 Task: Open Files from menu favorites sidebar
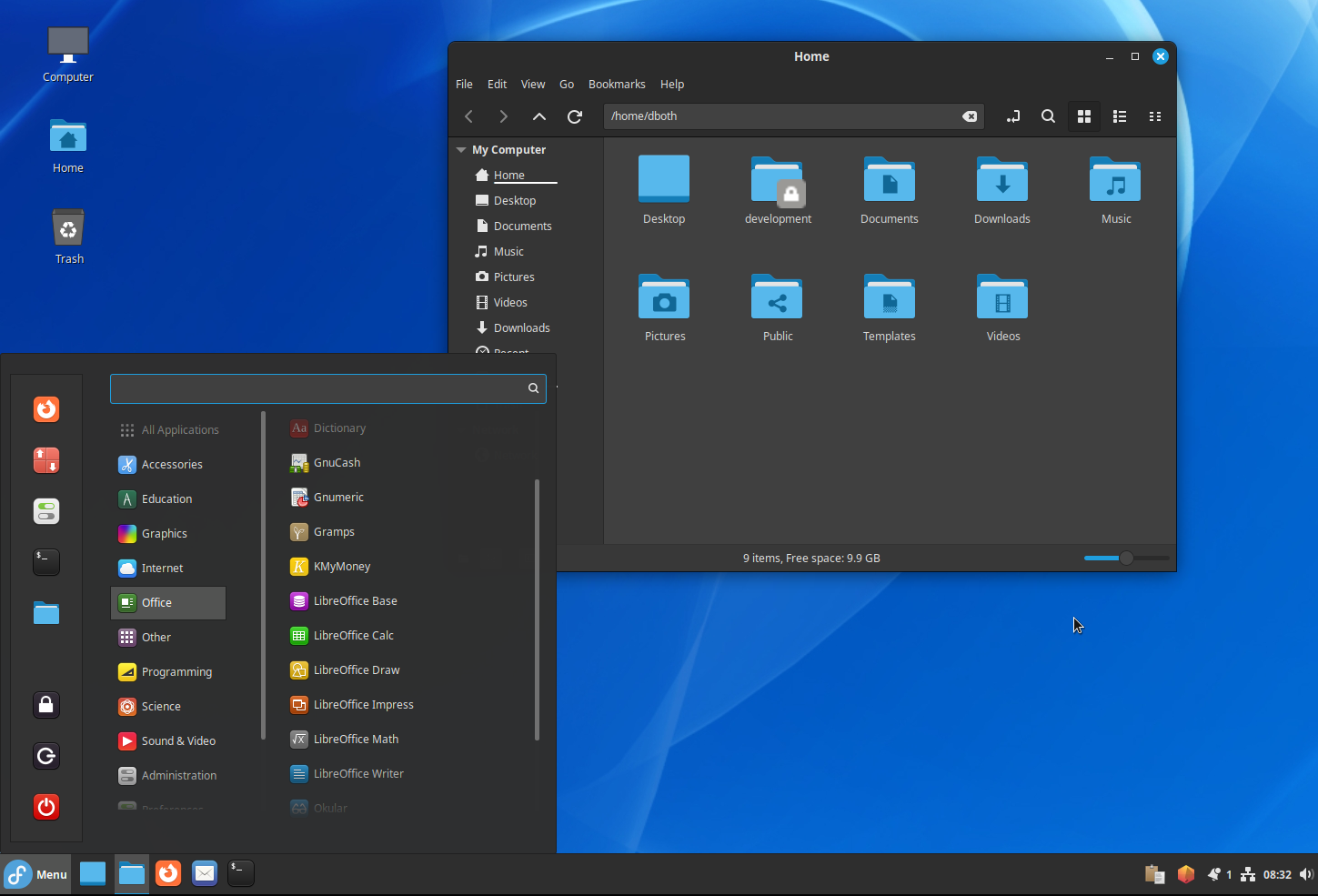46,613
